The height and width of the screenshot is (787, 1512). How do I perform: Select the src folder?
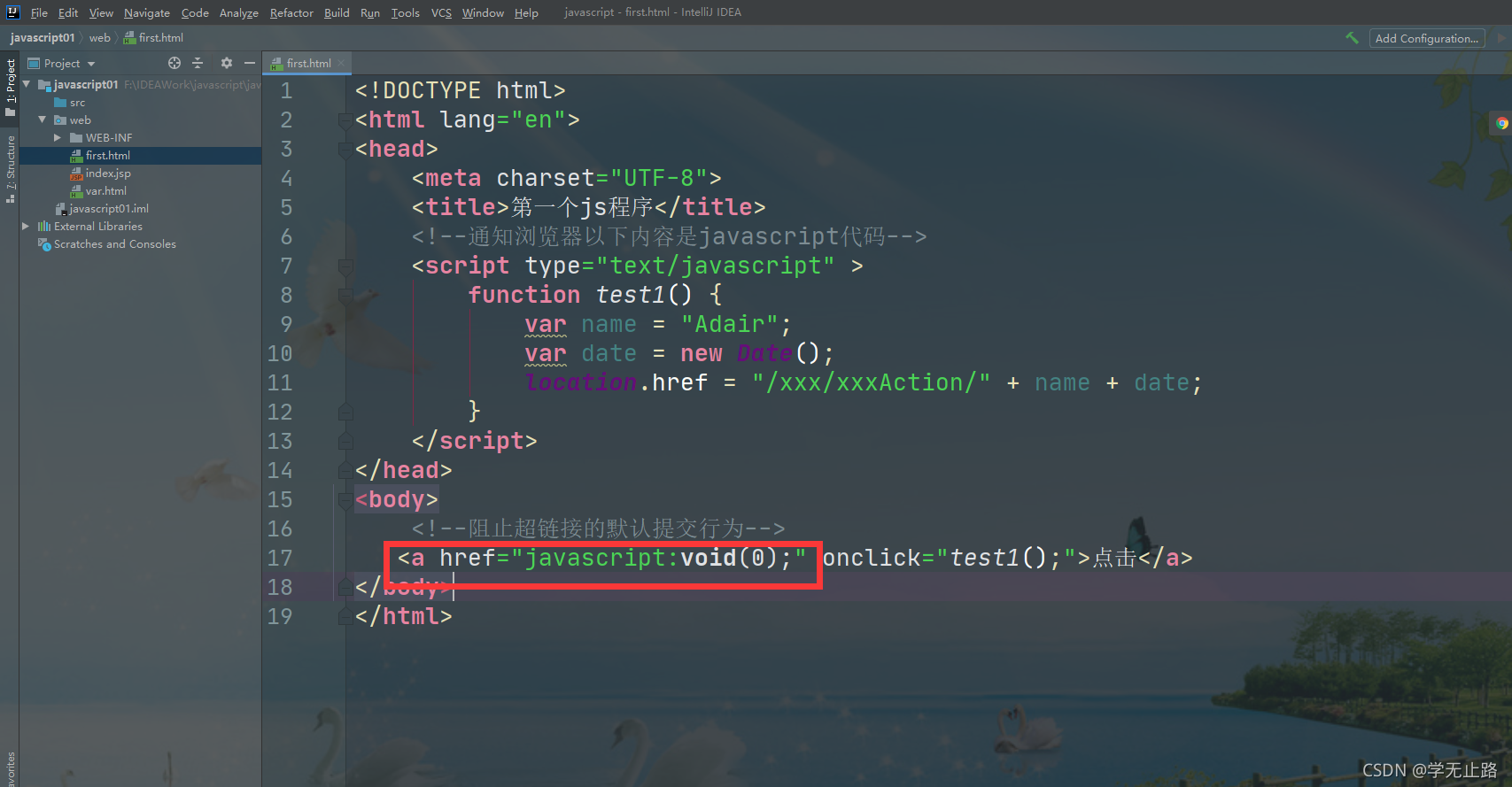(x=70, y=102)
